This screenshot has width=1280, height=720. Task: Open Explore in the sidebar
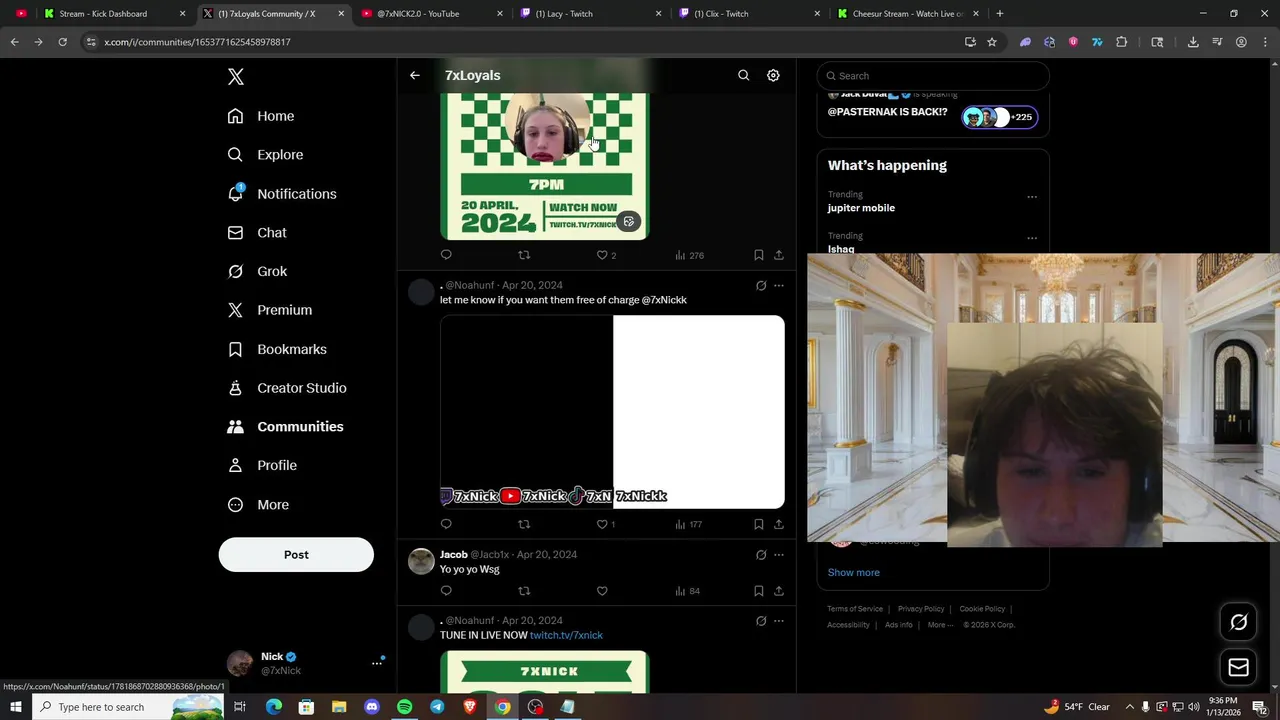(265, 155)
